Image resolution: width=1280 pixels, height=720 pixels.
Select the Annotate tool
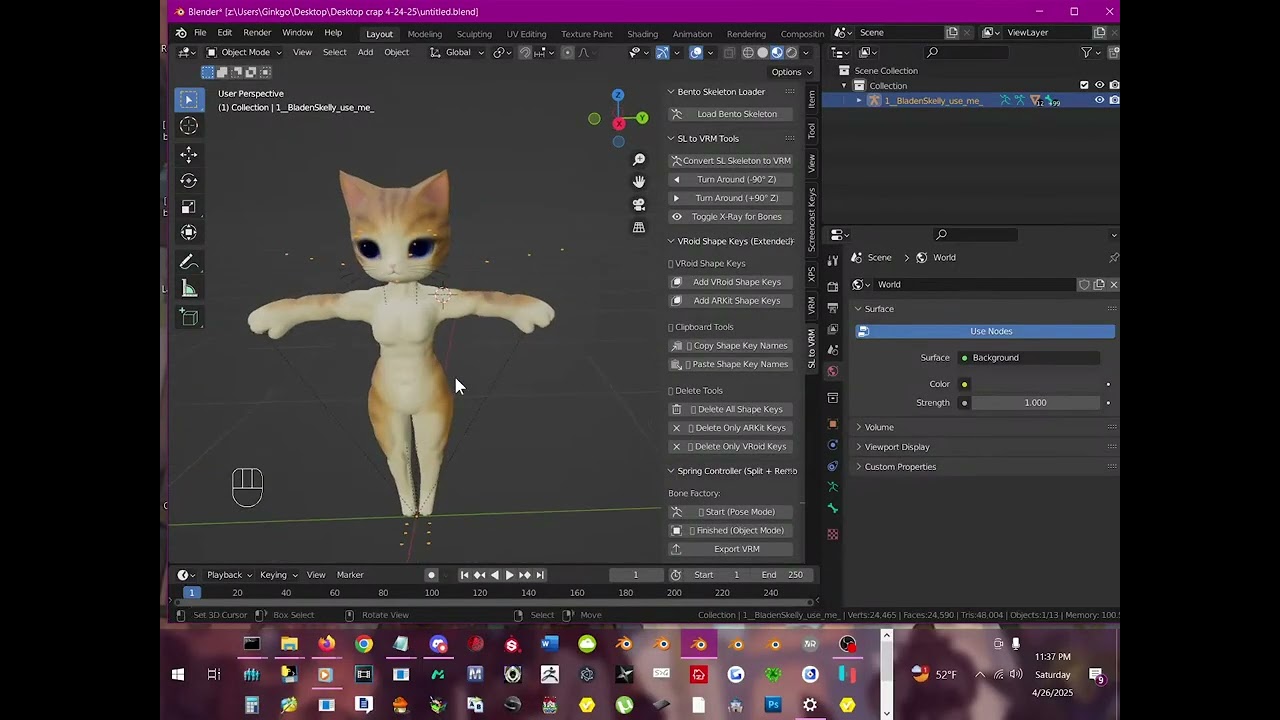tap(188, 262)
